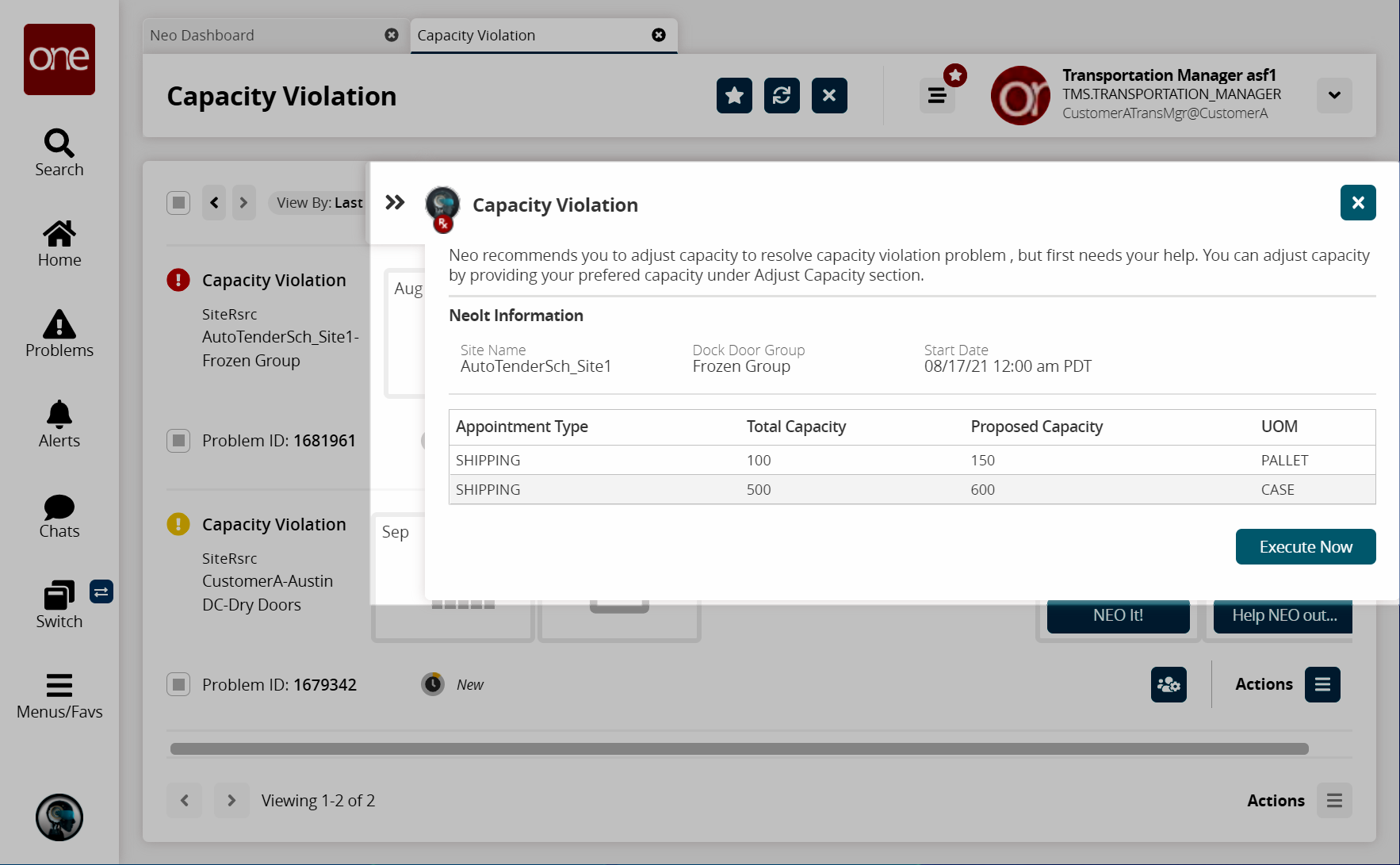Click the horizontal scrollbar below the list
Screen dimensions: 1400x865
tap(739, 749)
